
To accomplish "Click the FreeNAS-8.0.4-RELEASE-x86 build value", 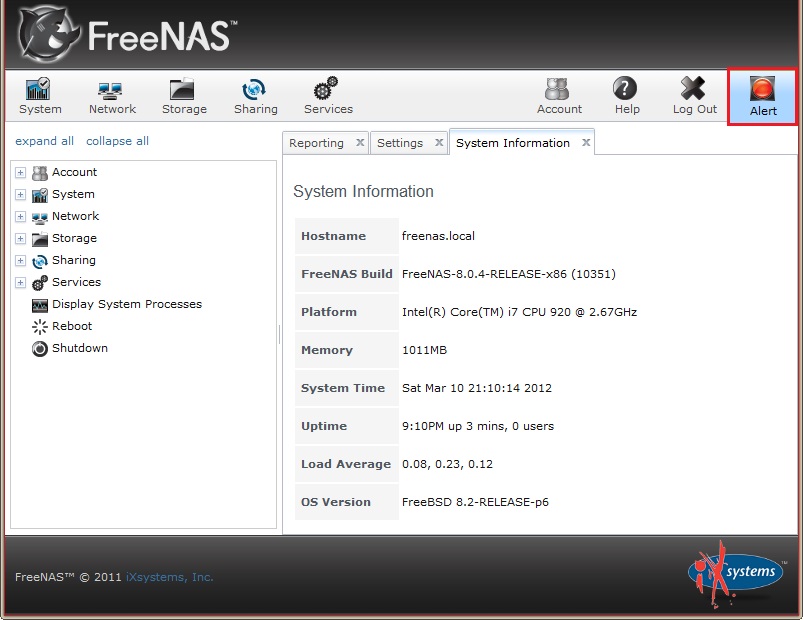I will point(509,274).
